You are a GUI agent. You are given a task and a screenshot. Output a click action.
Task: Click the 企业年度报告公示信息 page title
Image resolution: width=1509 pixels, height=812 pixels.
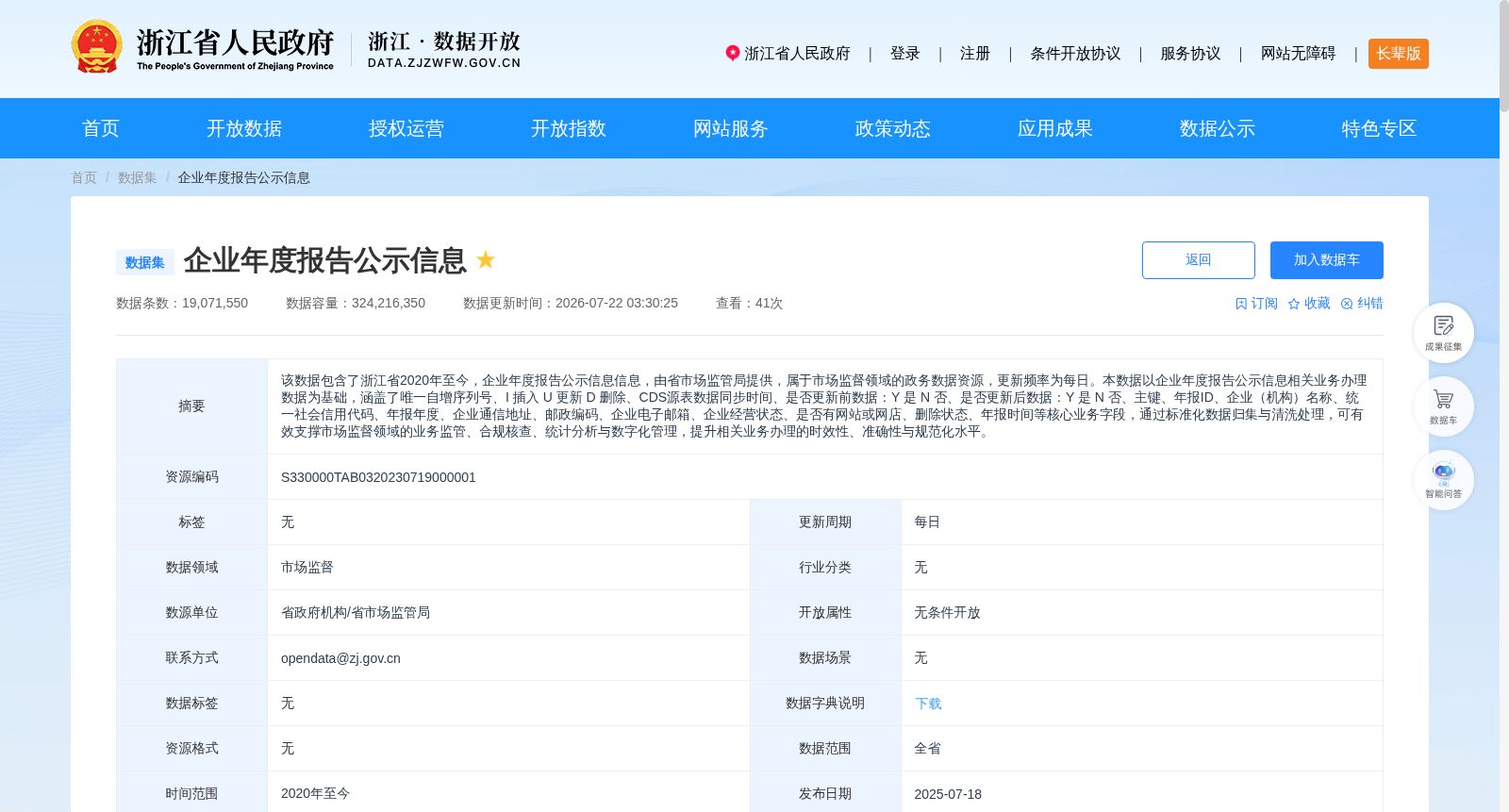pyautogui.click(x=325, y=260)
